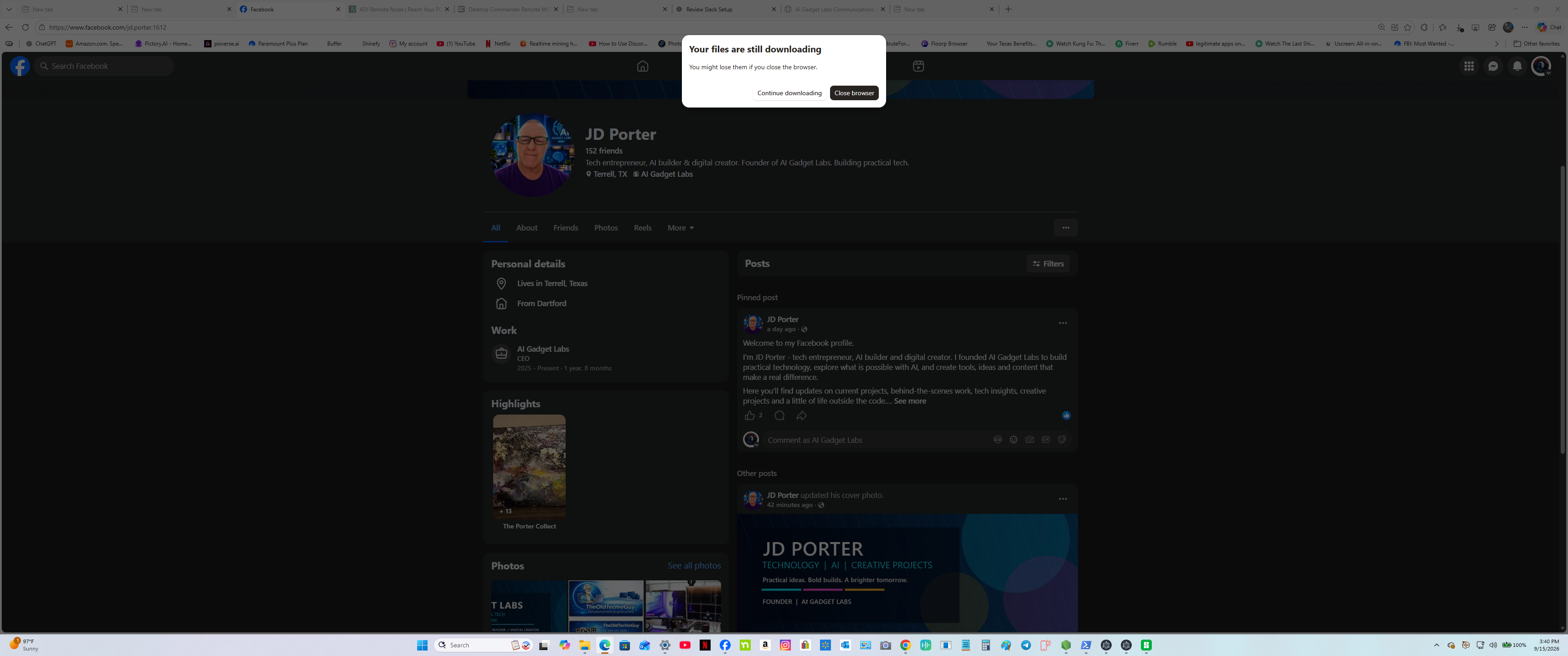1568x656 pixels.
Task: Click the screenshot capture icon in toolbar
Action: [x=1475, y=27]
